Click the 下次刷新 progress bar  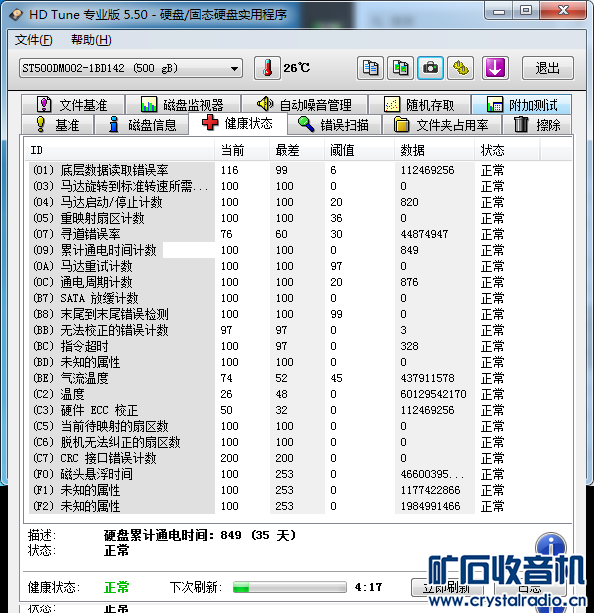point(289,587)
